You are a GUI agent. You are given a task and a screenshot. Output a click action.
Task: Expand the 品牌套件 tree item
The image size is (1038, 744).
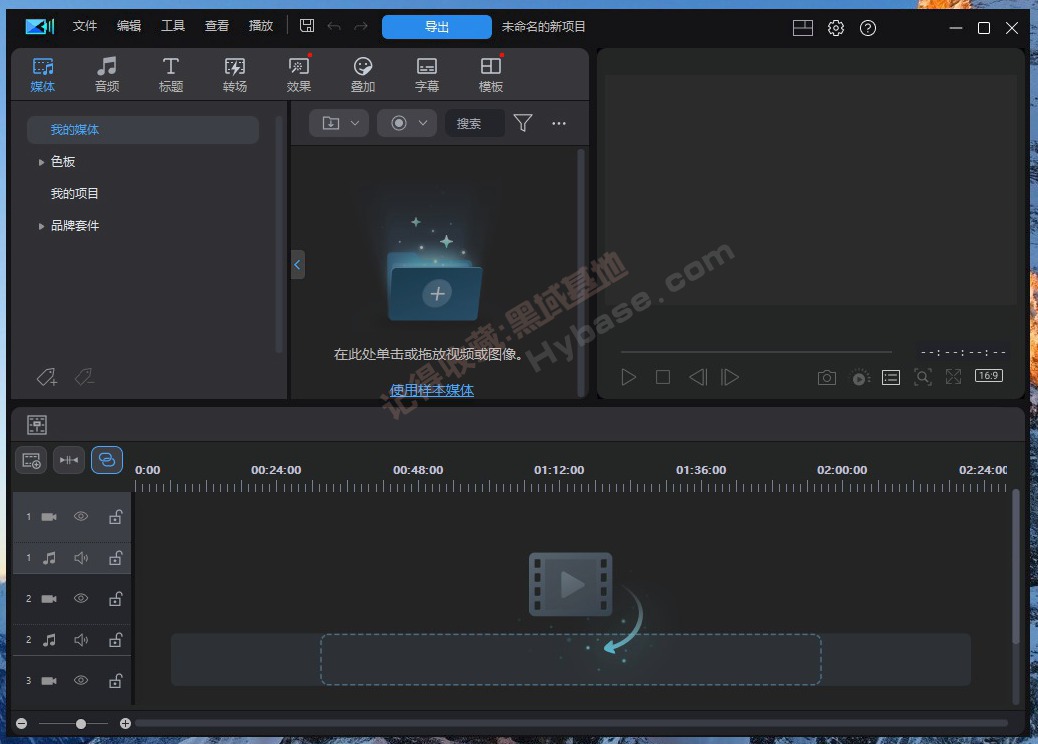click(40, 225)
